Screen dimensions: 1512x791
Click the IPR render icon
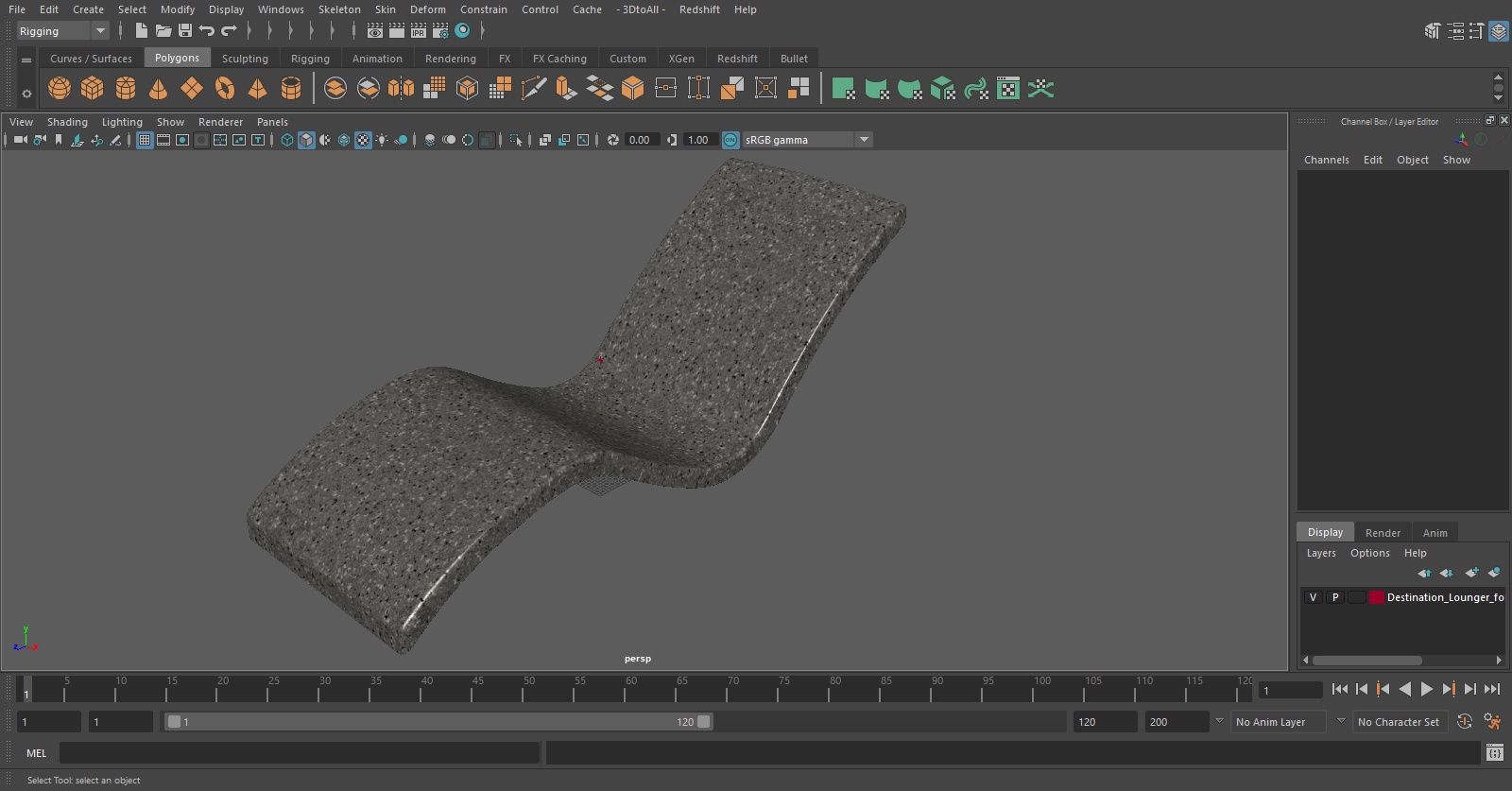click(419, 31)
